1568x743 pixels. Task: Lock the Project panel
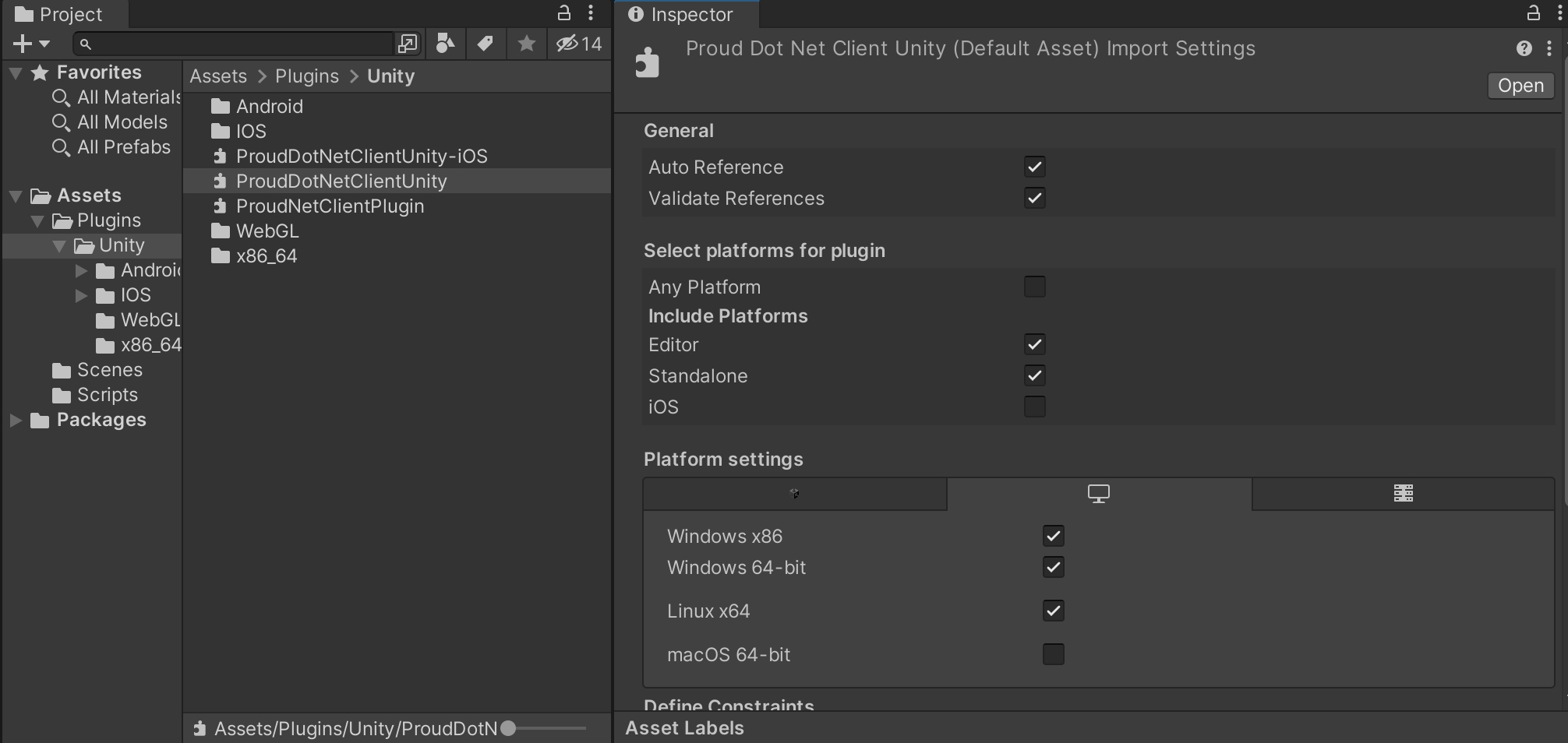pyautogui.click(x=563, y=13)
